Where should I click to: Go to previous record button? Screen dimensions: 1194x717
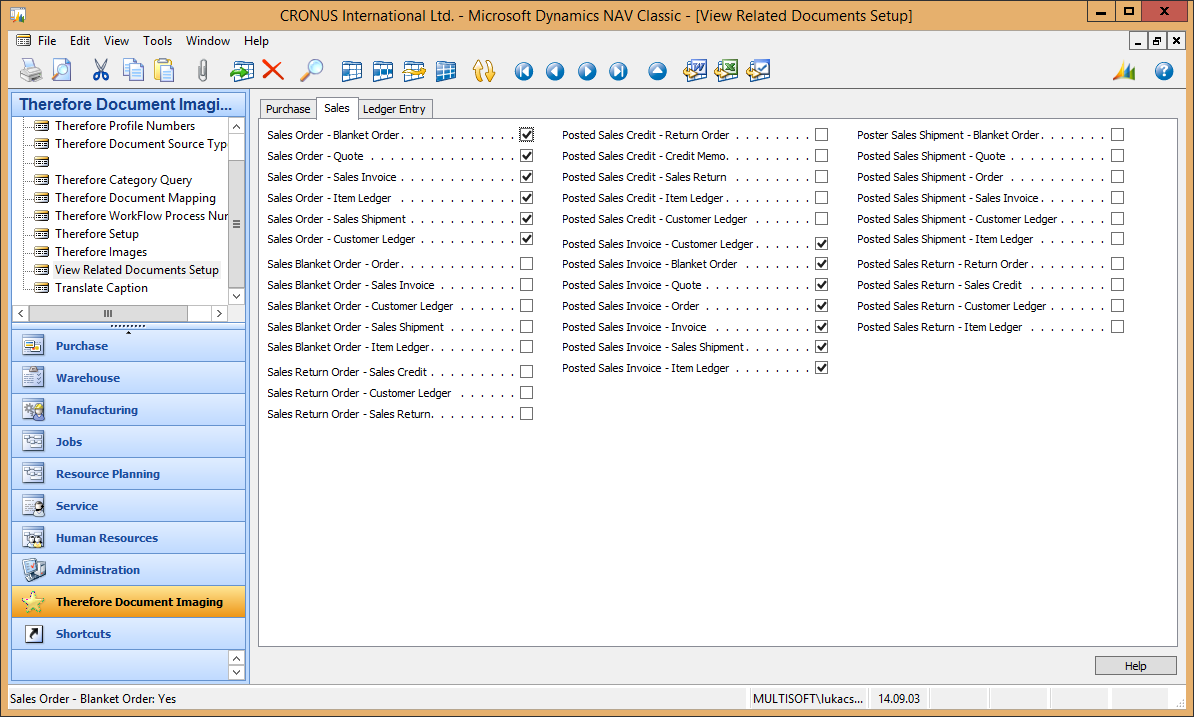[x=555, y=71]
